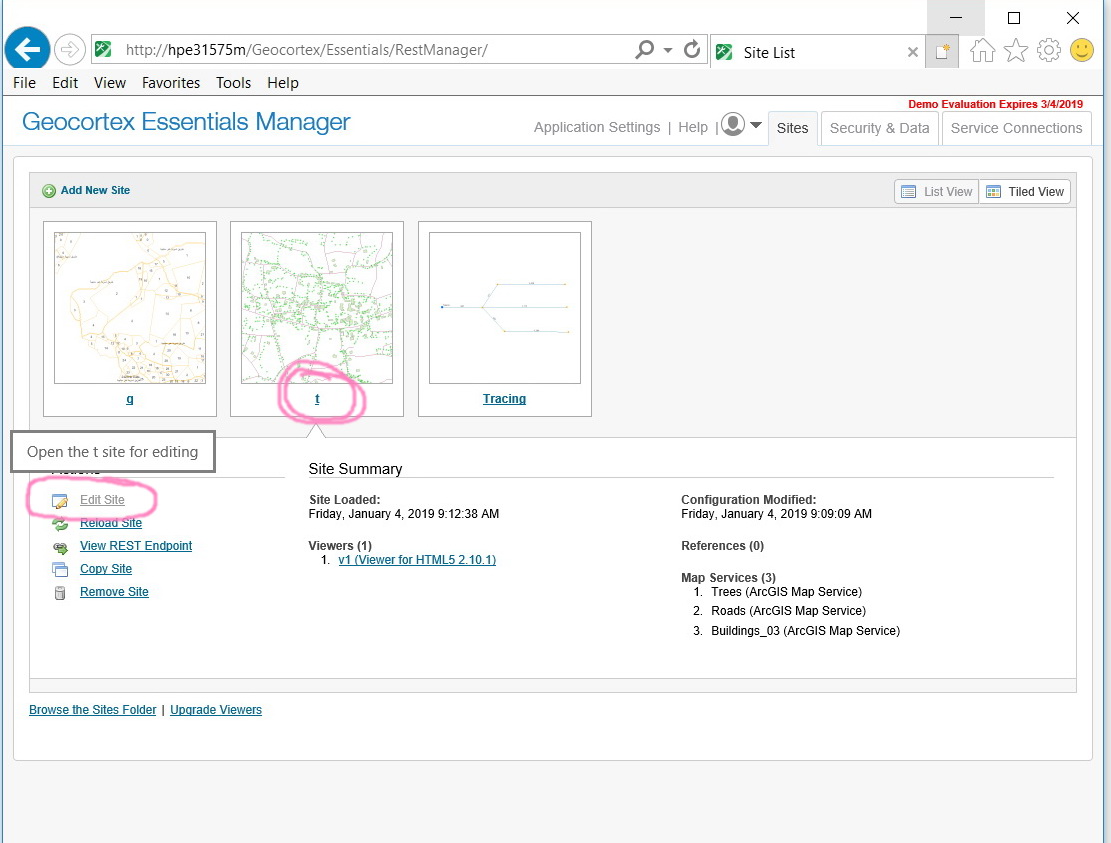Switch to Service Connections tab

coord(1016,128)
